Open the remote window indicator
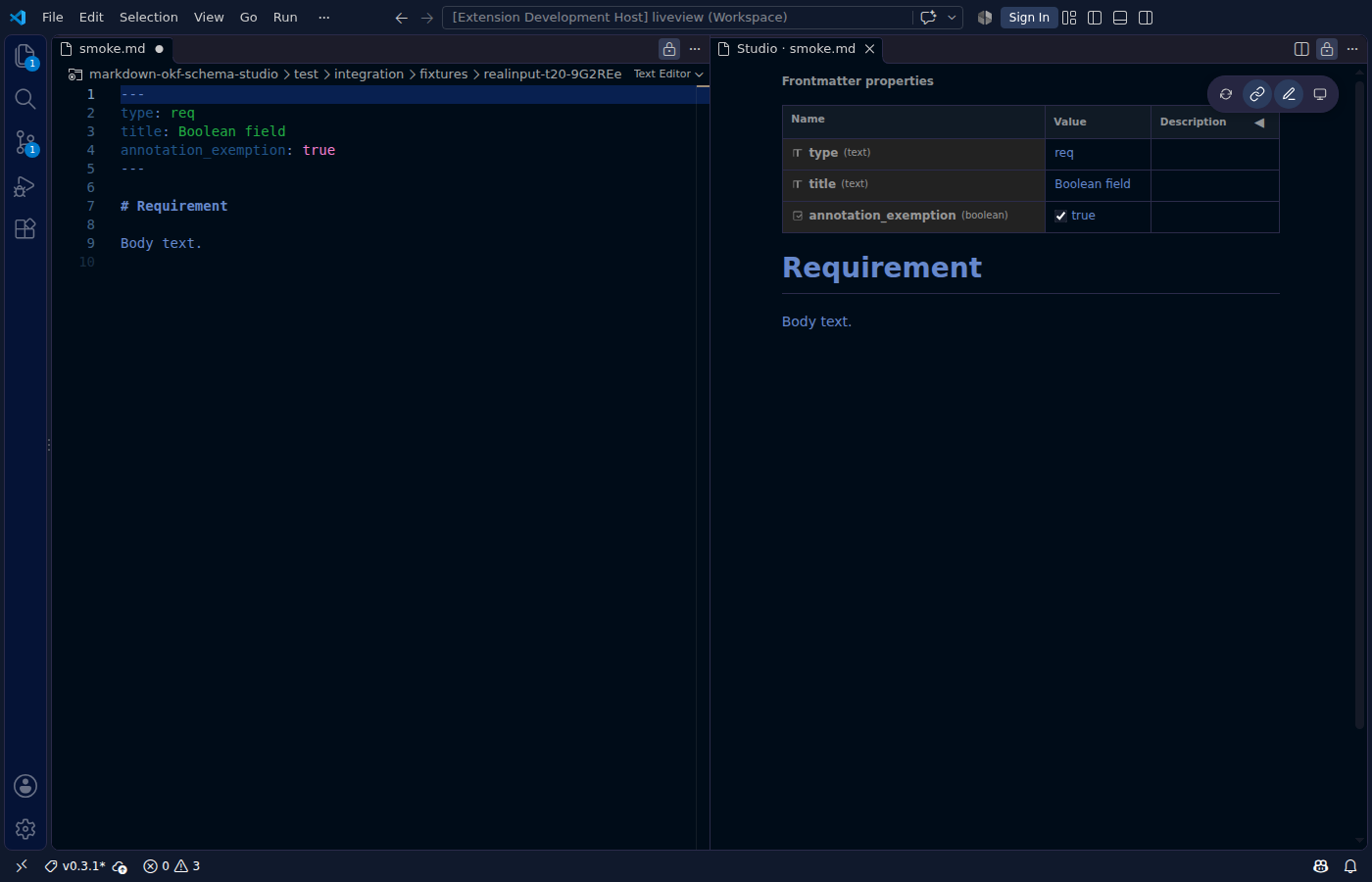Viewport: 1372px width, 882px height. coord(22,866)
